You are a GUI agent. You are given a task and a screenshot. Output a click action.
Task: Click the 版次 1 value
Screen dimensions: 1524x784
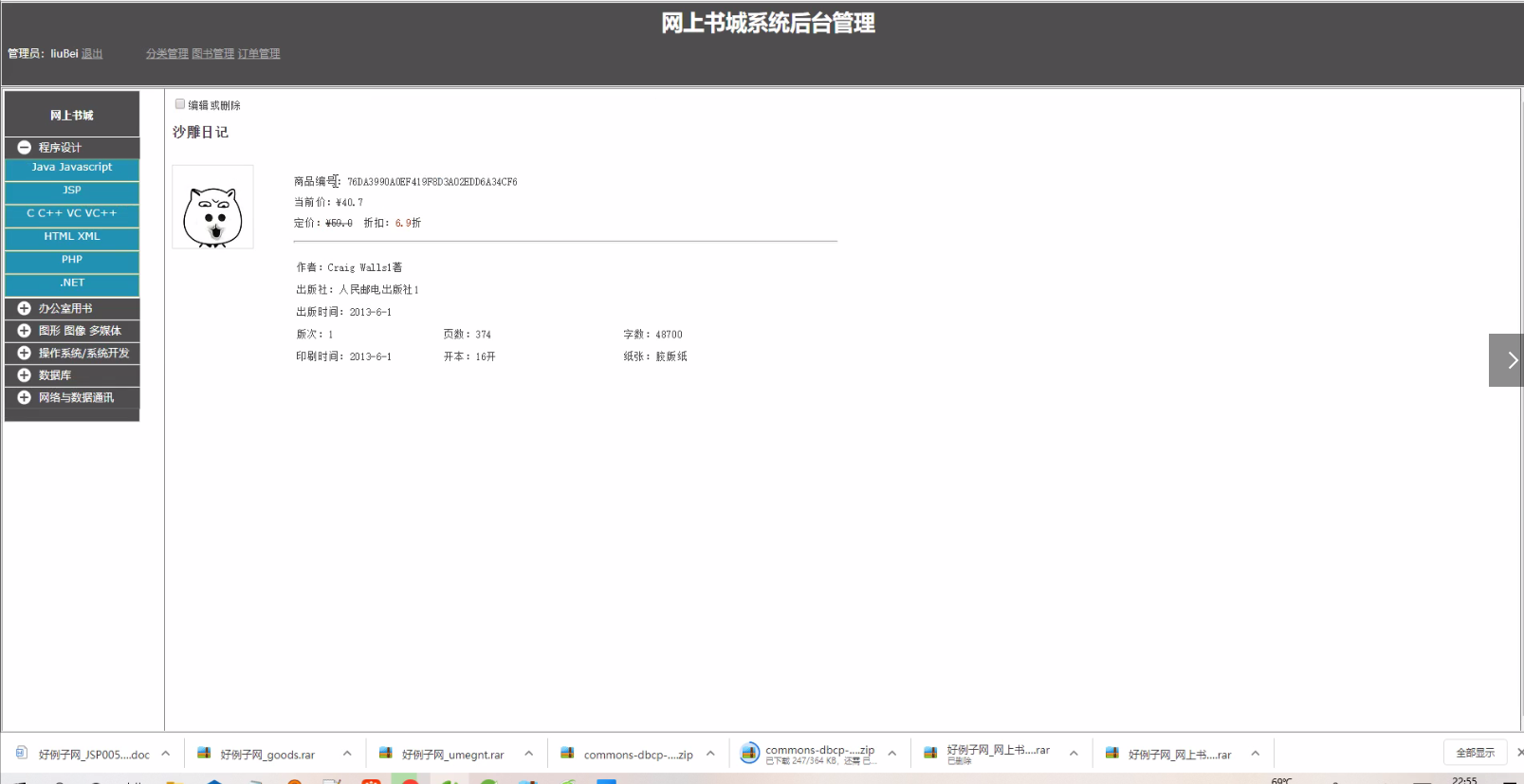pyautogui.click(x=330, y=335)
